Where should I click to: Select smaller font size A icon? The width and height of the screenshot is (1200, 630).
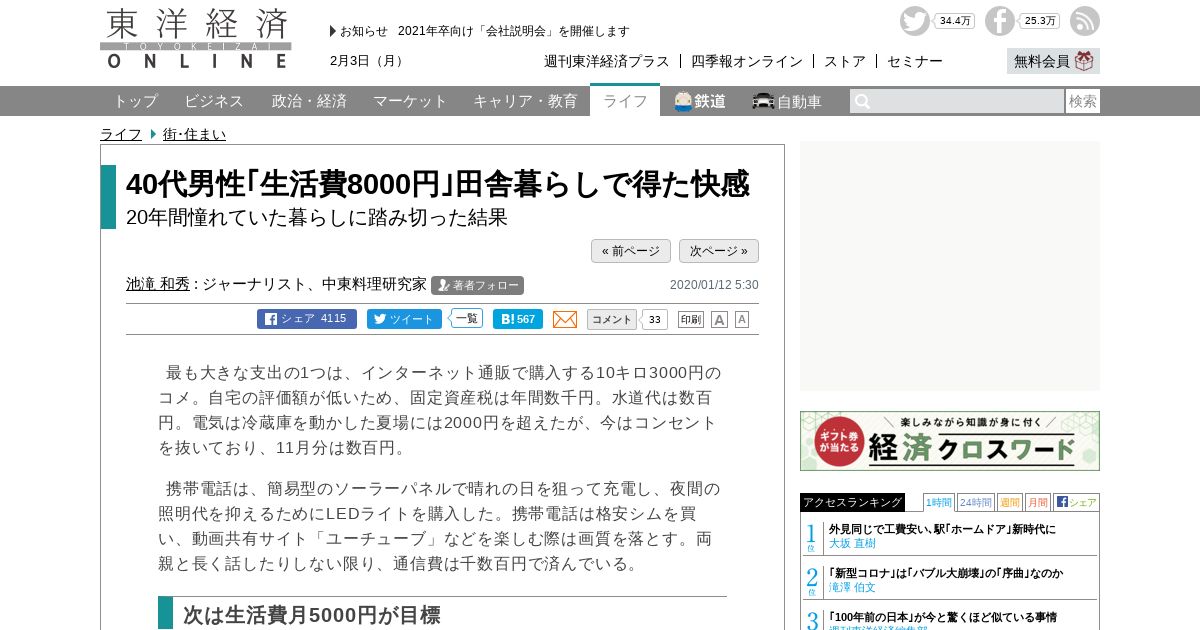[742, 320]
